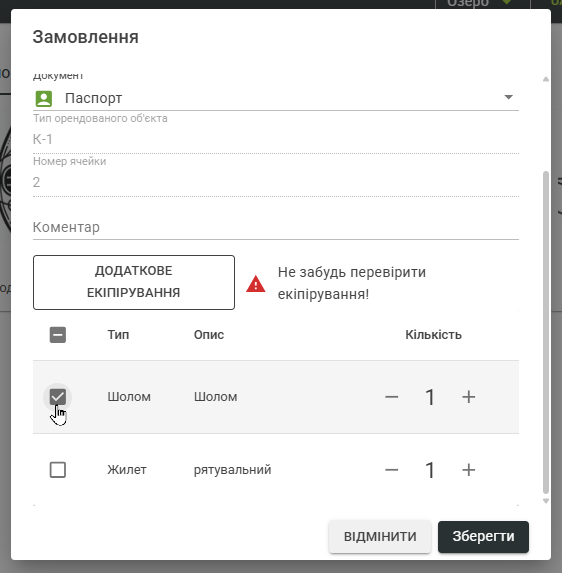Click the Шолом description cell
The height and width of the screenshot is (573, 562).
click(216, 397)
